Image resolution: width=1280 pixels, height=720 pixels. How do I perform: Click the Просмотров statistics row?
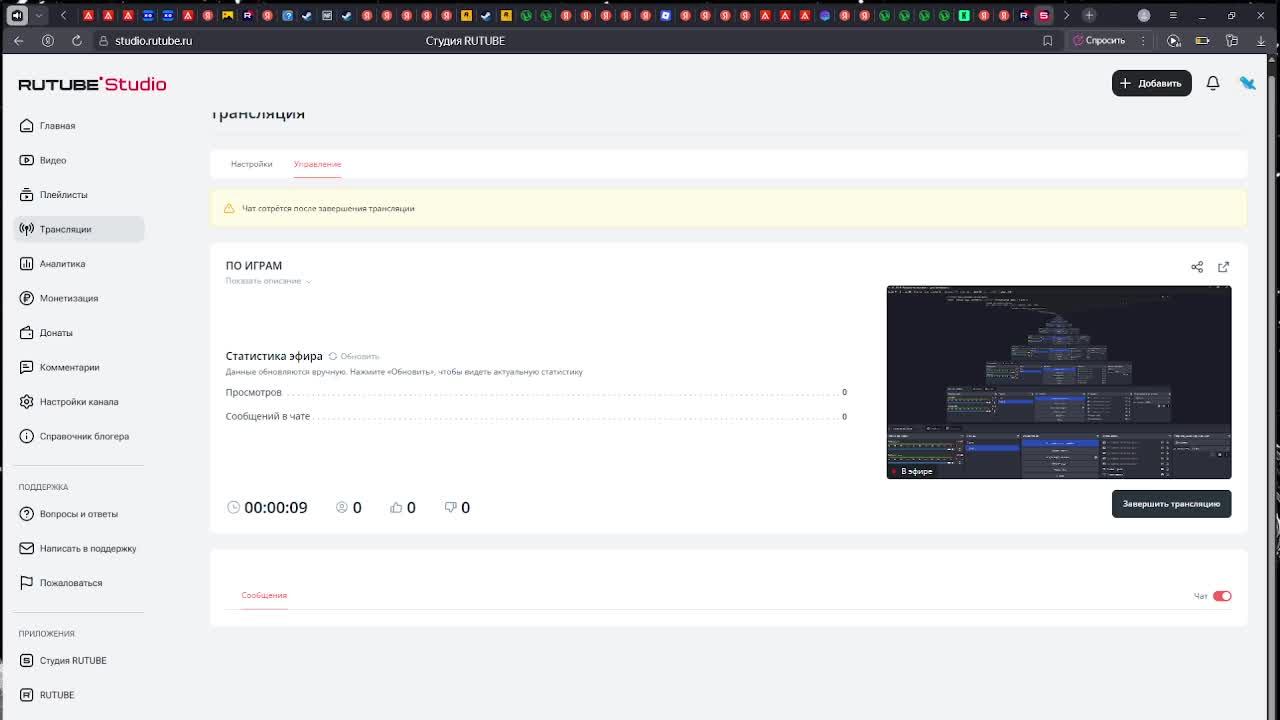(x=536, y=392)
